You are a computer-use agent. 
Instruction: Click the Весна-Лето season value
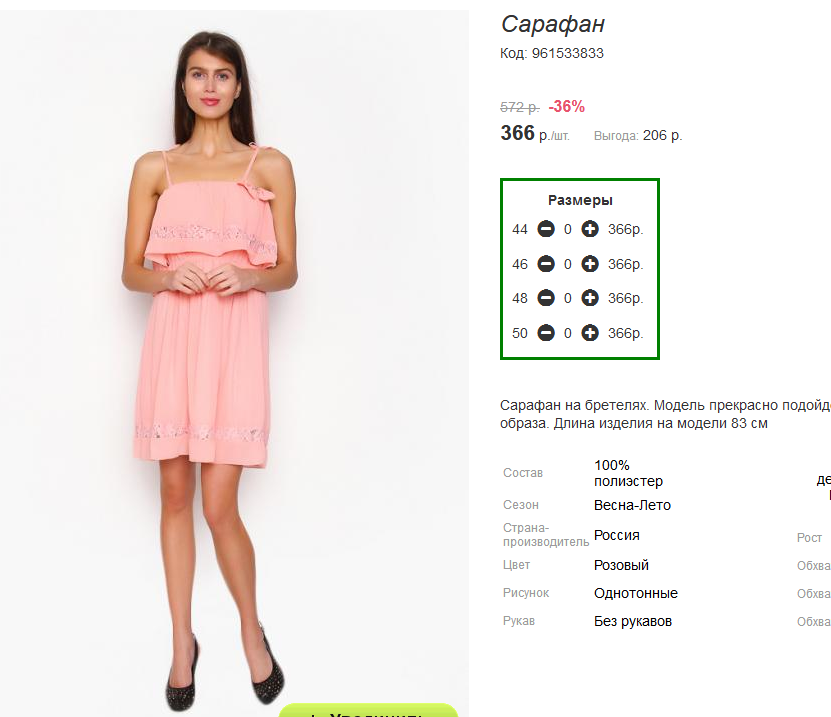coord(632,506)
